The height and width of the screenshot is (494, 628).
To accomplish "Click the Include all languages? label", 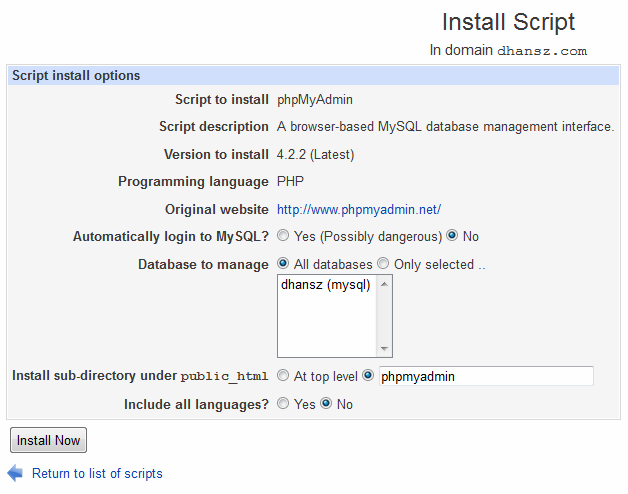I will (x=196, y=404).
